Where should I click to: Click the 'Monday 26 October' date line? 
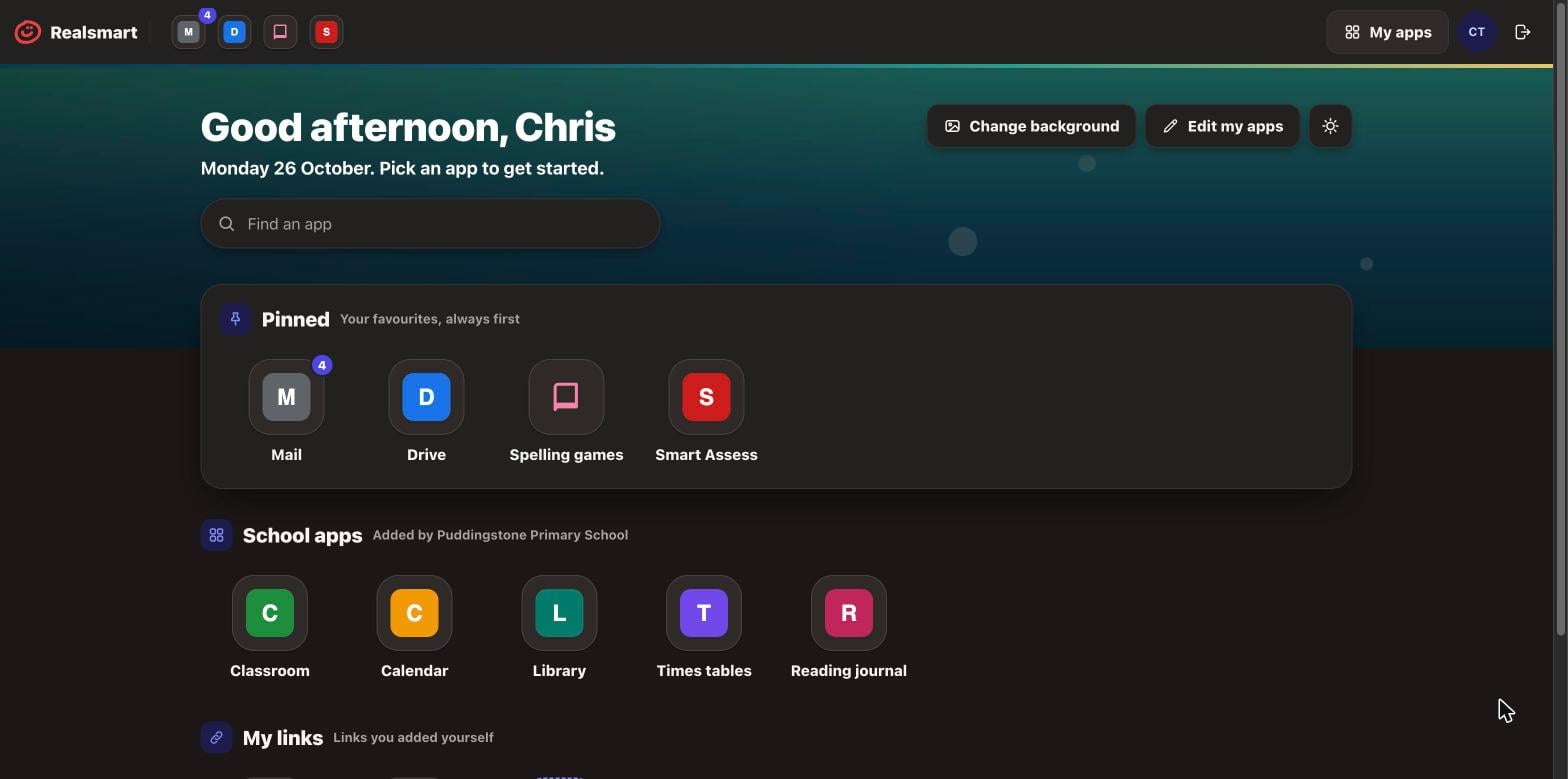[402, 168]
